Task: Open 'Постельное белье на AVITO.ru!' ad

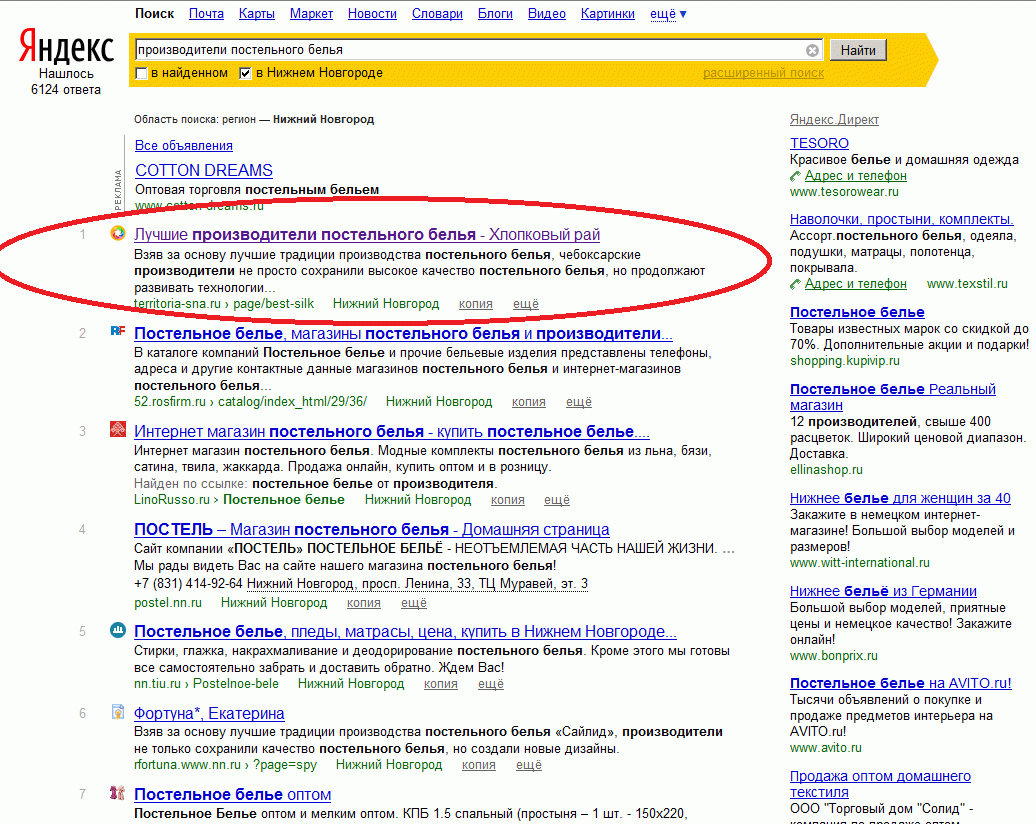Action: click(x=901, y=683)
